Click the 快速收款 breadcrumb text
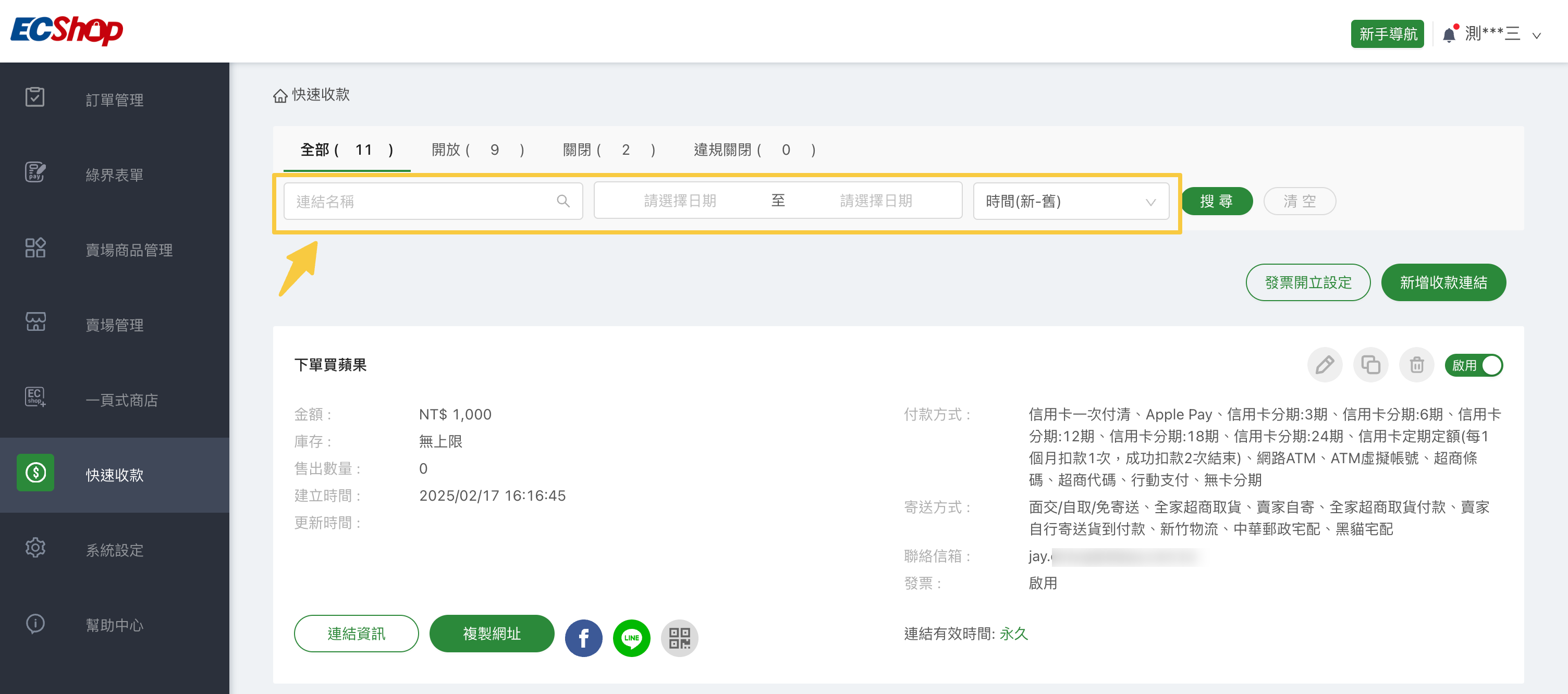1568x694 pixels. coord(321,95)
